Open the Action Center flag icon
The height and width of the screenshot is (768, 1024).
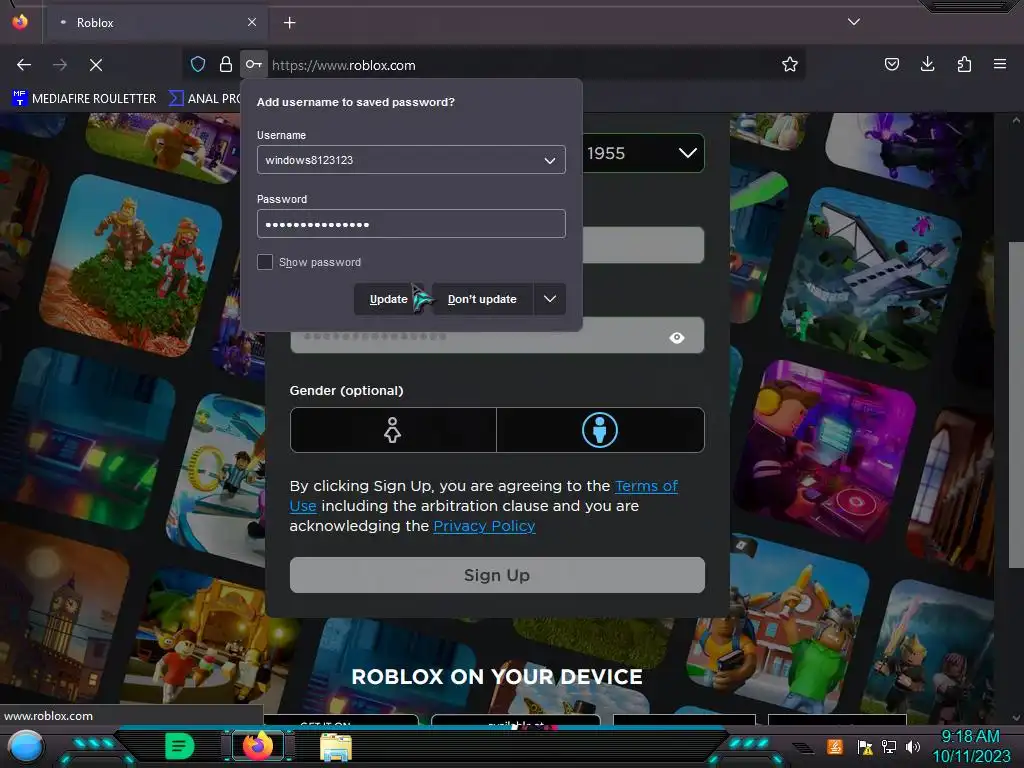click(x=865, y=746)
